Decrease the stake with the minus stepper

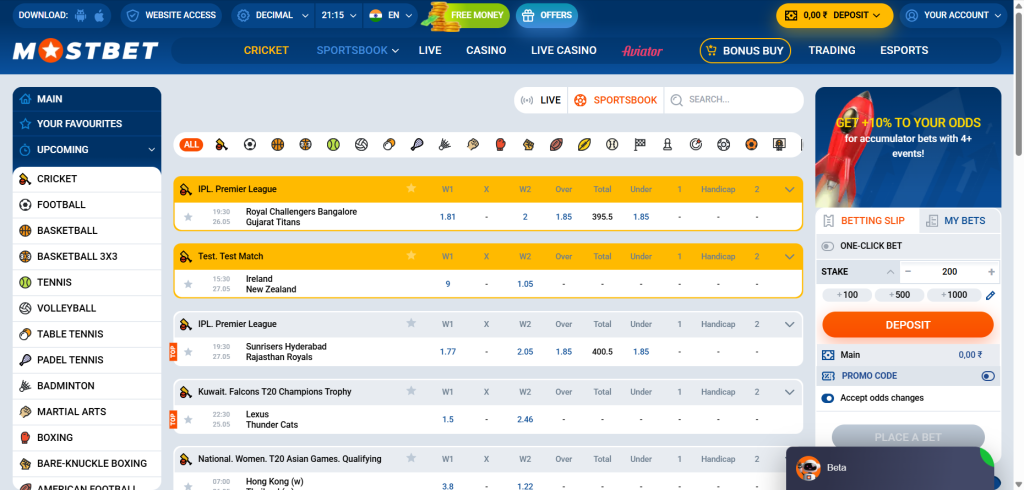pos(908,272)
